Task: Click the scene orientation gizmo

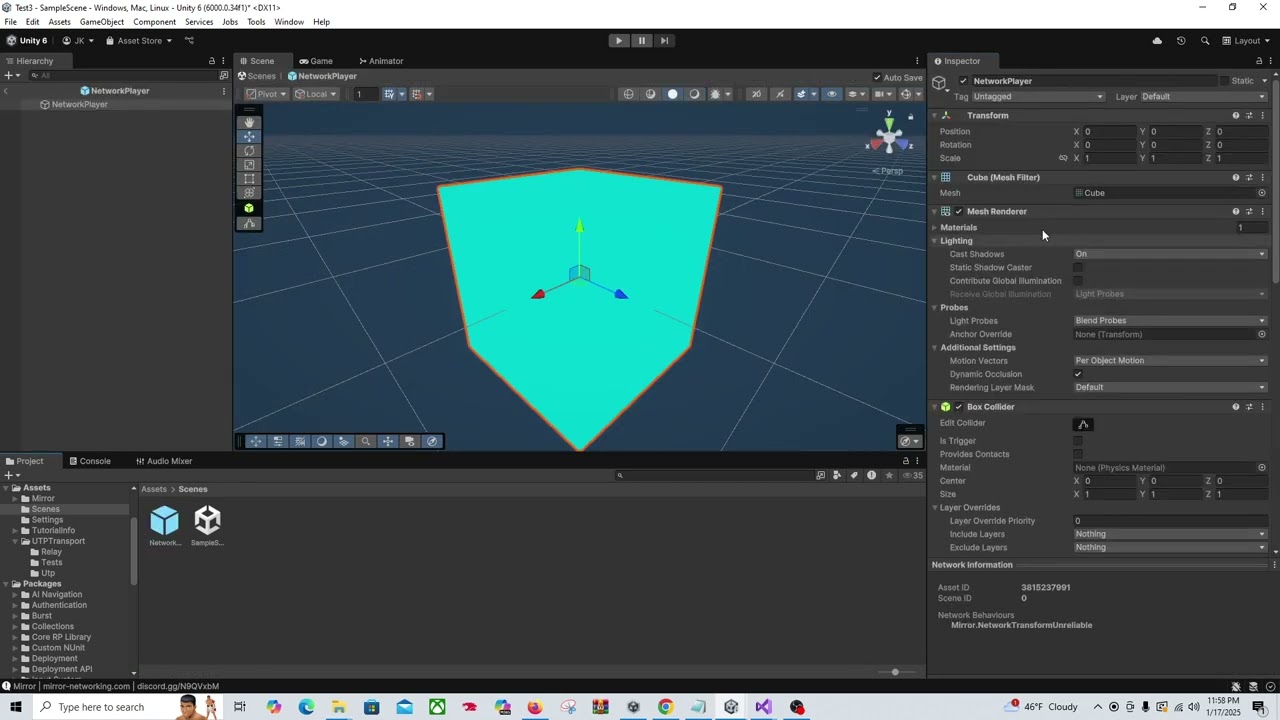Action: pos(889,139)
